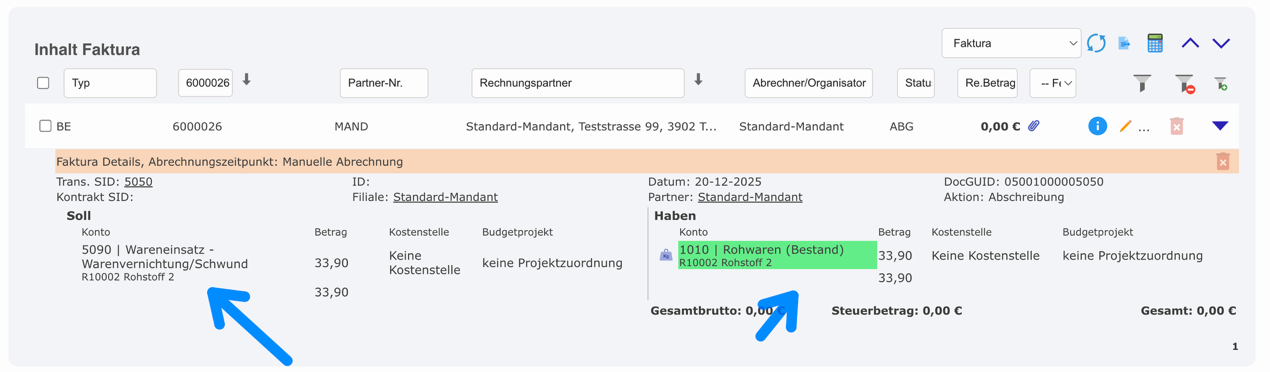
Task: Click the funnel with green plus
Action: 1220,83
